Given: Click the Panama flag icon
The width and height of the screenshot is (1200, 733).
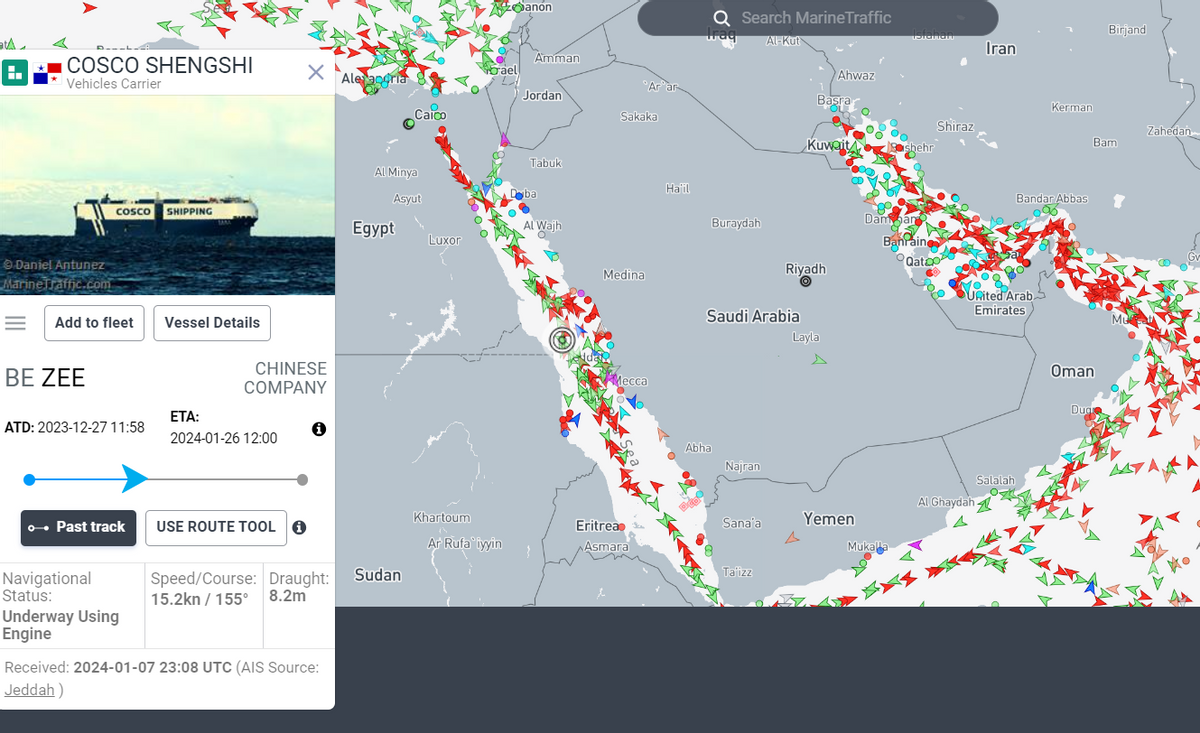Looking at the screenshot, I should 47,73.
